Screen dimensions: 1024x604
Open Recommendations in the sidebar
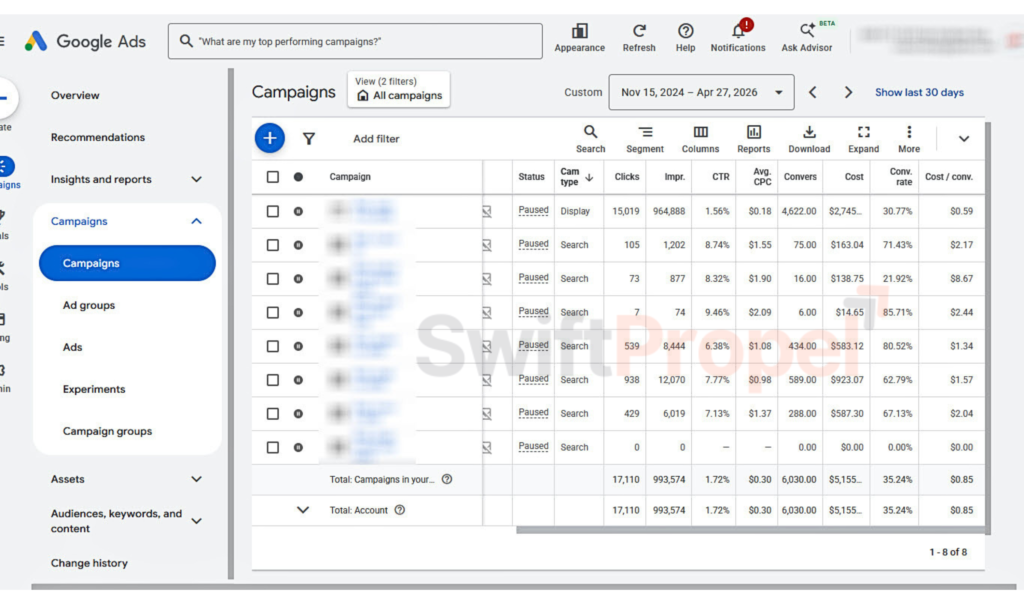coord(98,137)
